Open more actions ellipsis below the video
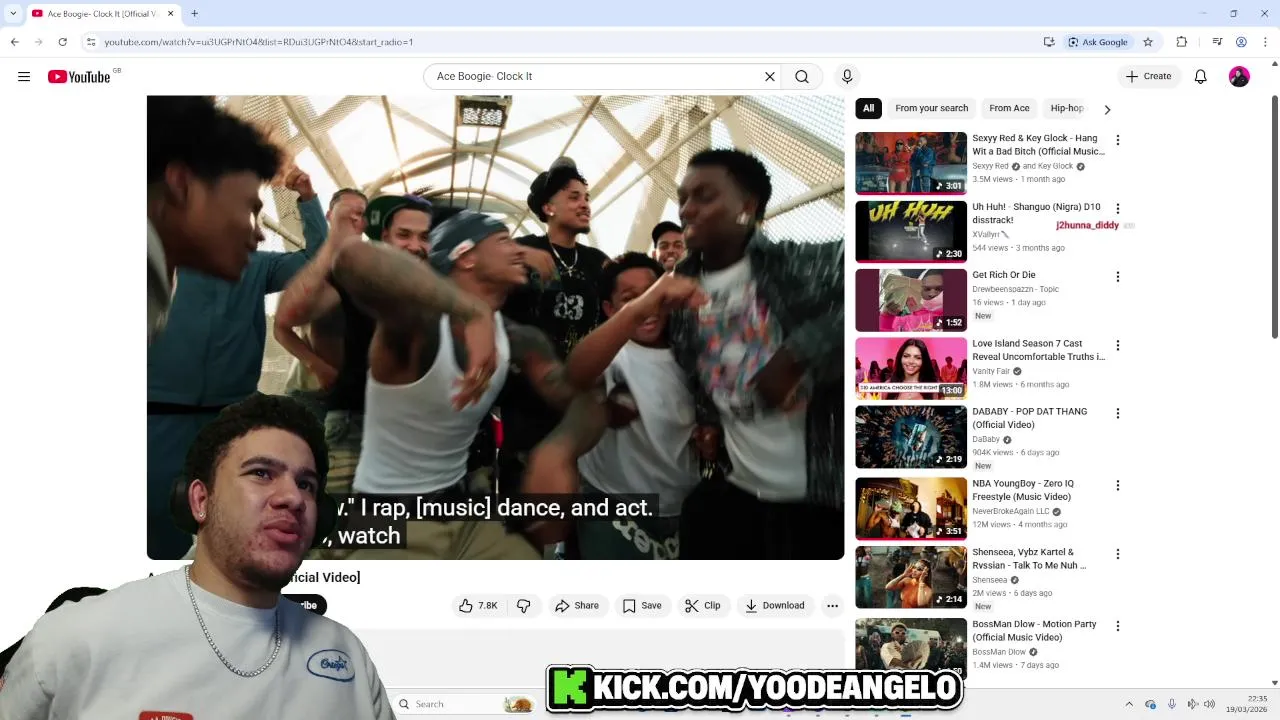Screen dimensions: 1280x720 pyautogui.click(x=832, y=605)
